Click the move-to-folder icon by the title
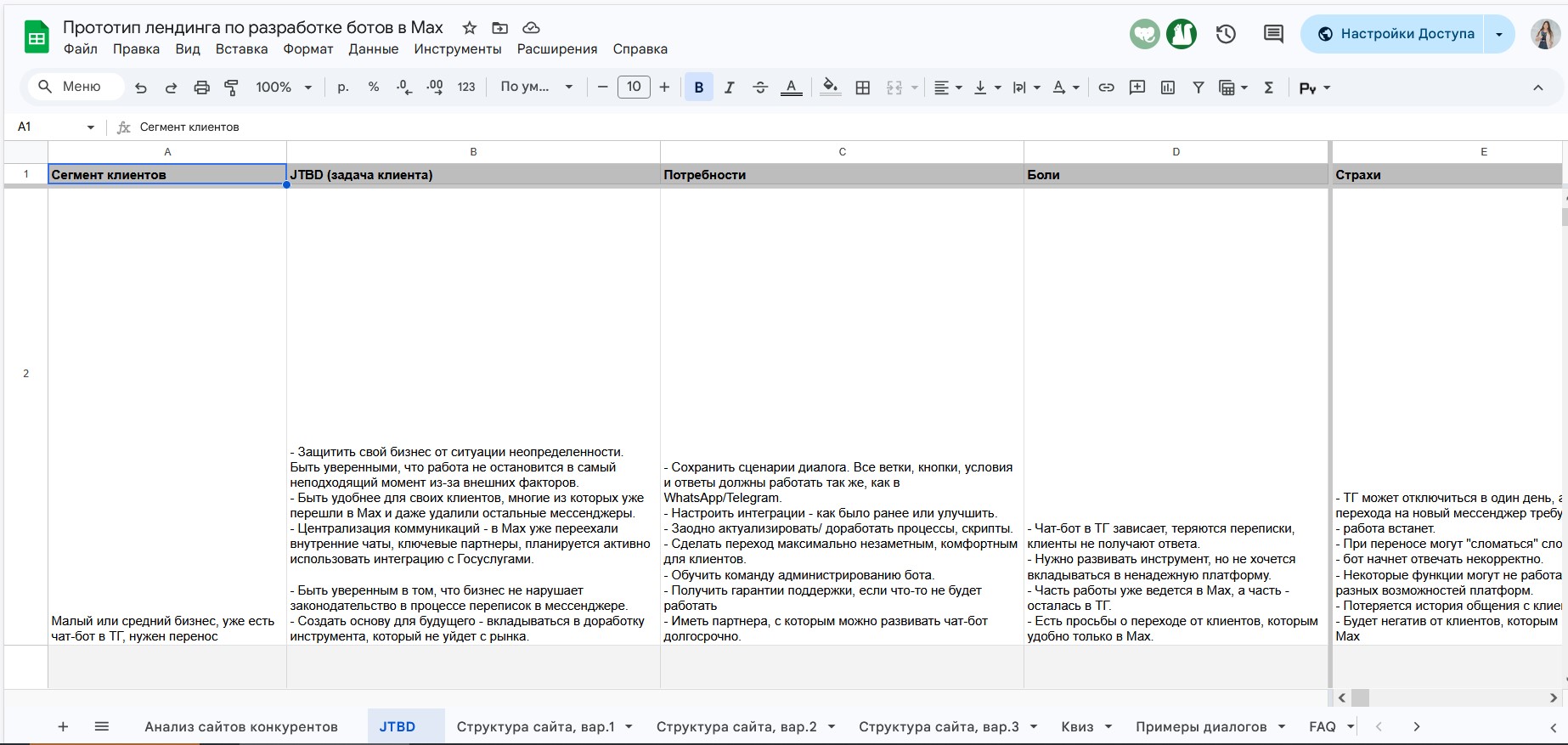Image resolution: width=1568 pixels, height=745 pixels. tap(500, 28)
